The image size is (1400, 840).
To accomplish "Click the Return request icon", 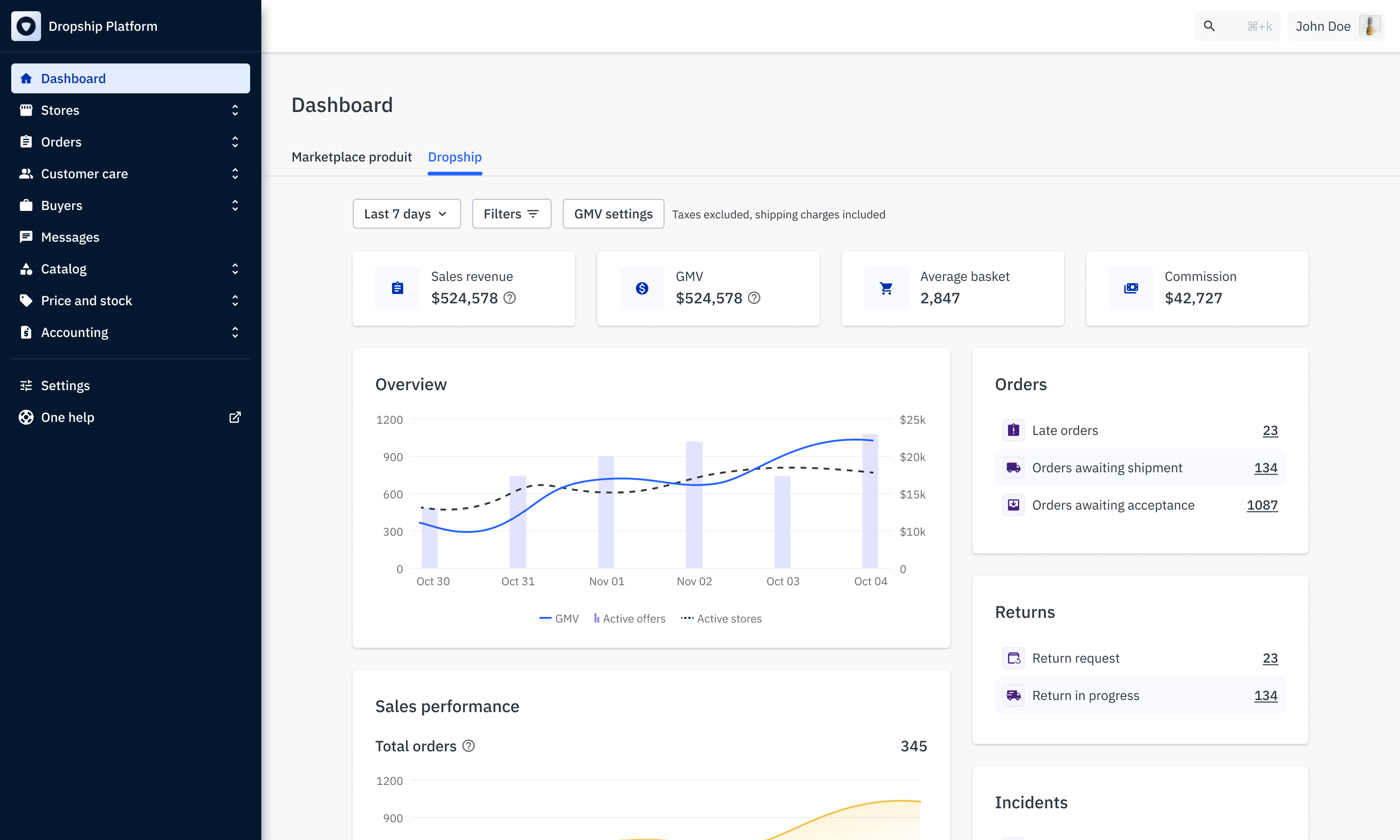I will click(x=1014, y=658).
